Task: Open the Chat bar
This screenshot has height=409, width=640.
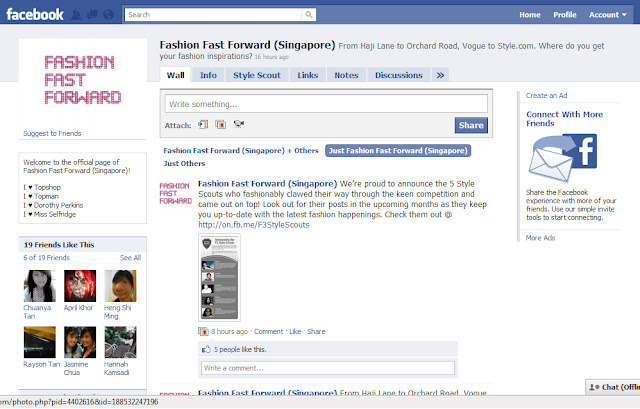Action: [x=613, y=387]
